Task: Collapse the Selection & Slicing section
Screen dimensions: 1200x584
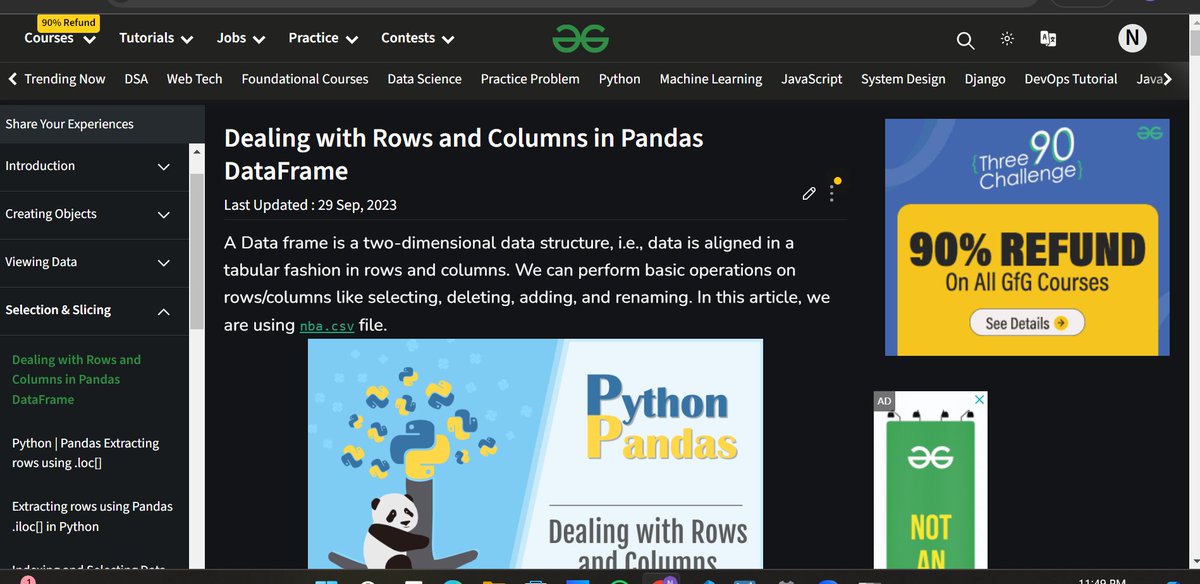Action: coord(94,310)
